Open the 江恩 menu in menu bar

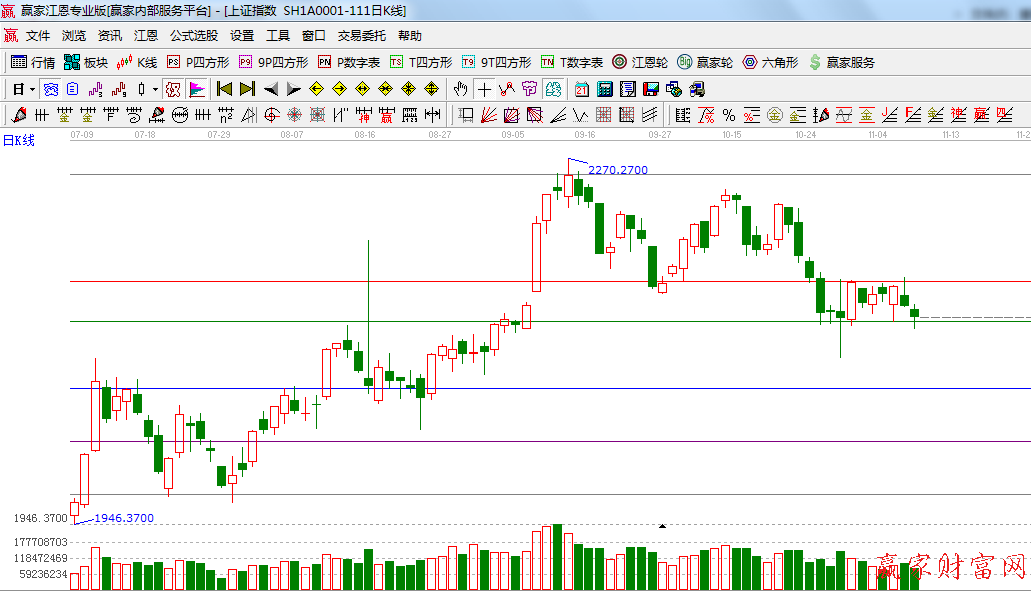coord(146,36)
